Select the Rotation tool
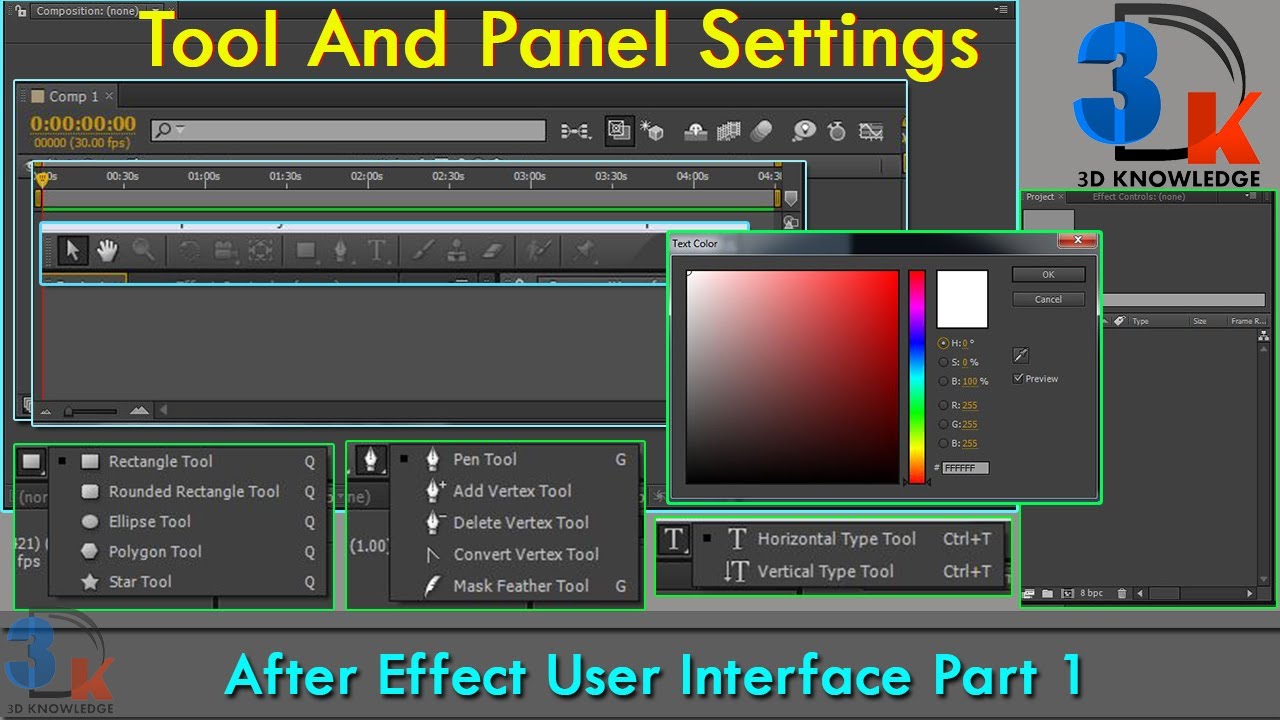The image size is (1280, 720). (190, 250)
